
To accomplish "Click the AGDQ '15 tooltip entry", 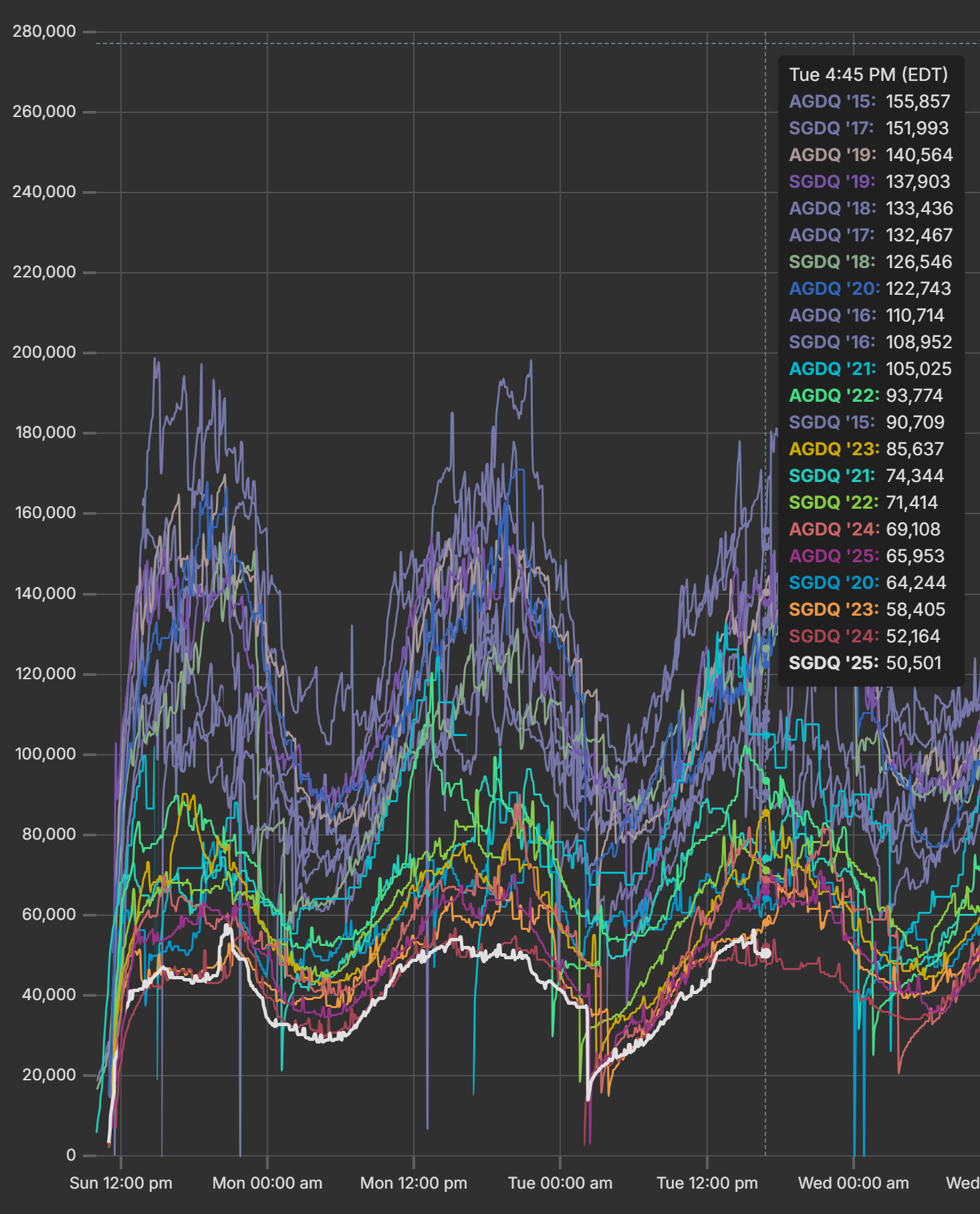I will point(870,101).
